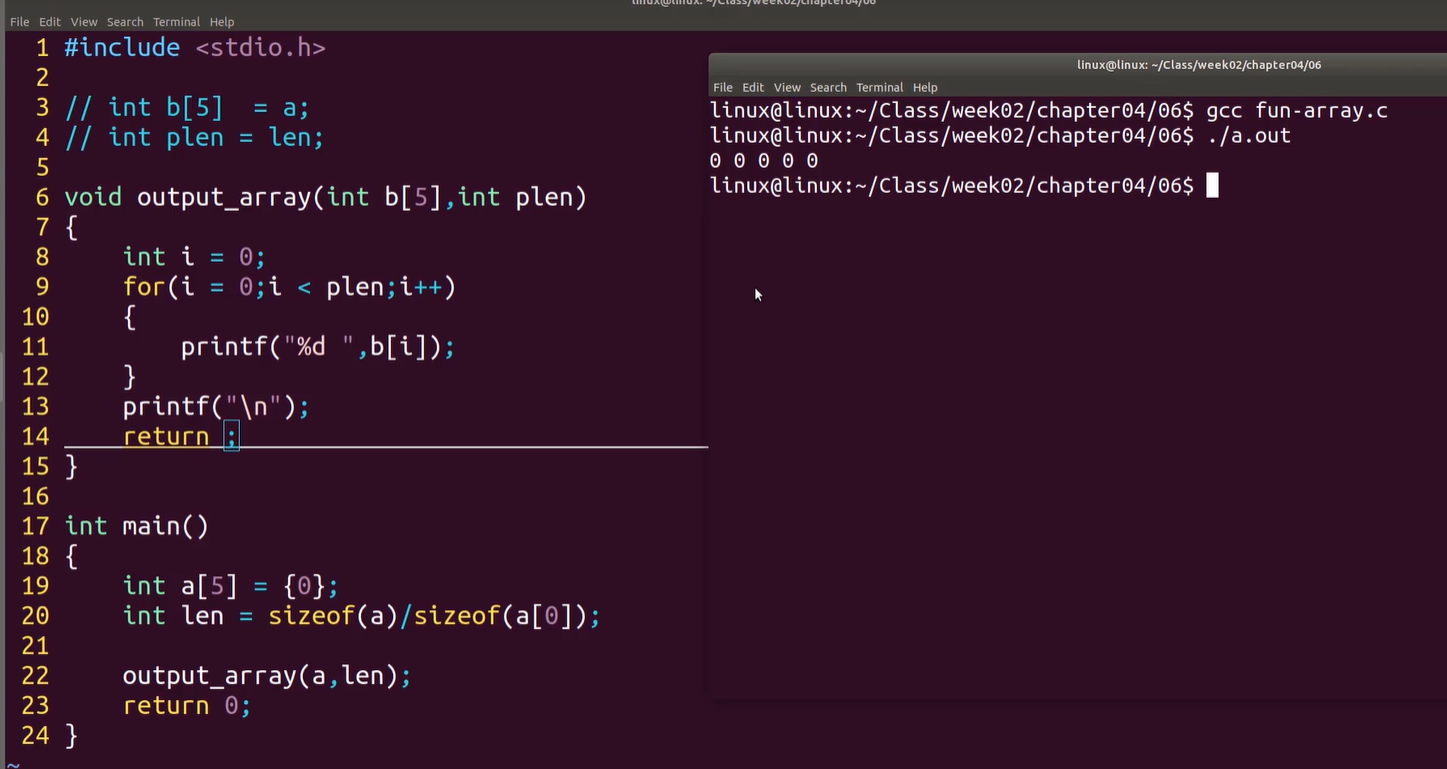Open Terminal menu in front terminal window

pyautogui.click(x=879, y=88)
